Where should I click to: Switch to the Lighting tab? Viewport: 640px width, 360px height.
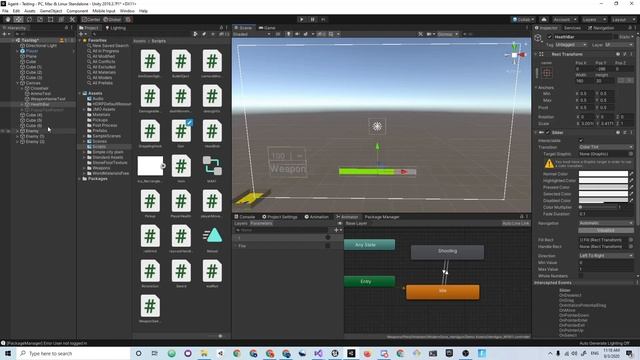click(116, 28)
